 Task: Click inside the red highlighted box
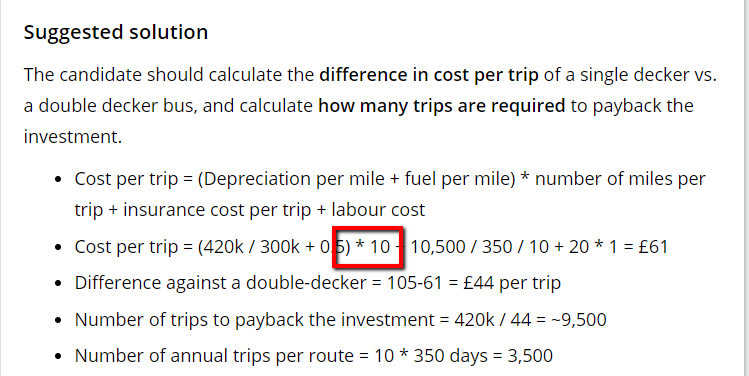368,247
